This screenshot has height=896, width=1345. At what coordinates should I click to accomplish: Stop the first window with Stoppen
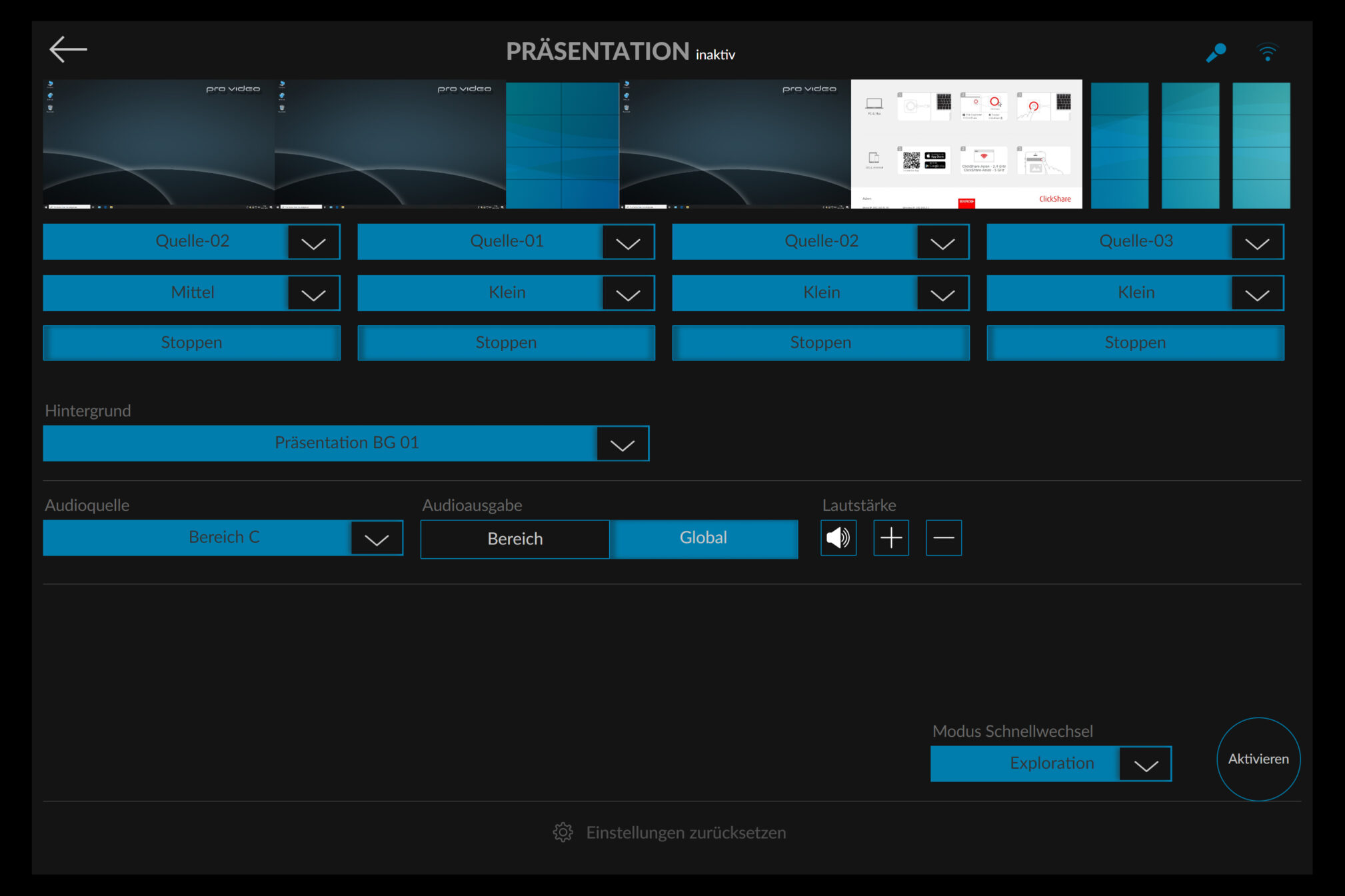pos(192,342)
